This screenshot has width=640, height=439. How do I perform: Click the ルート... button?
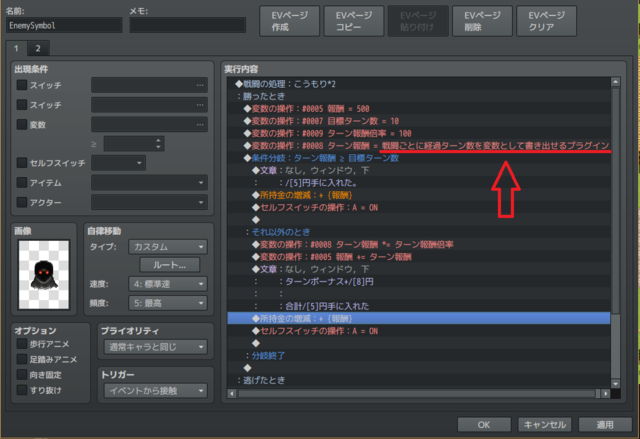[x=170, y=265]
